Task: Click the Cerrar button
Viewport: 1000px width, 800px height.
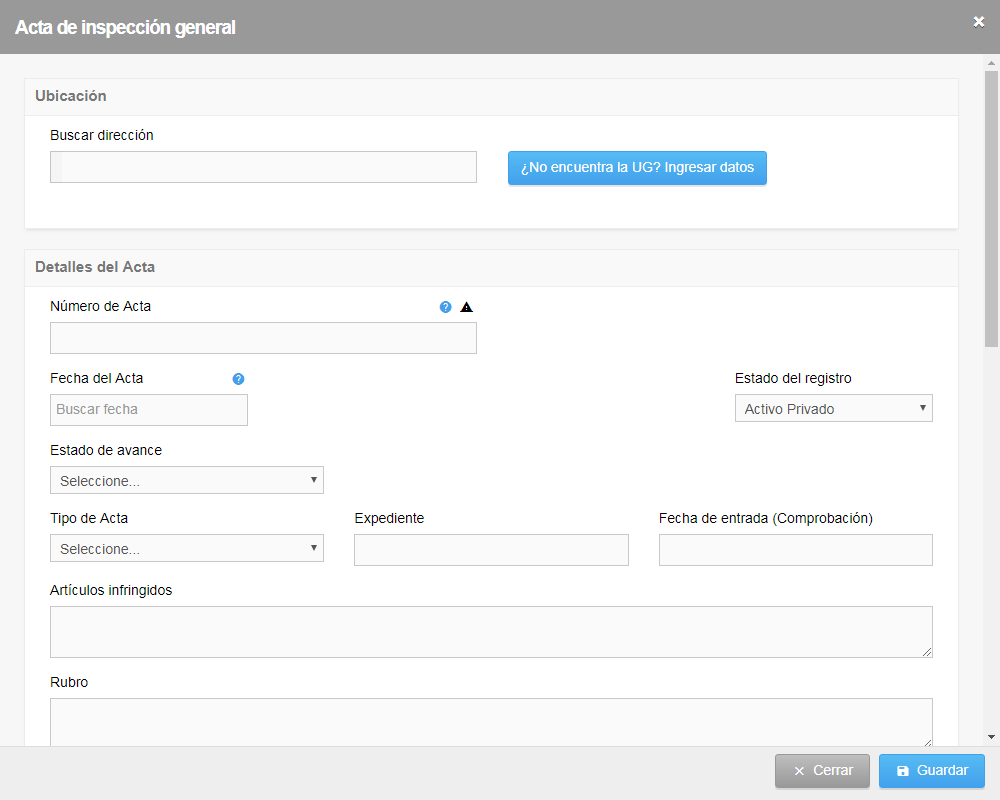Action: [823, 771]
